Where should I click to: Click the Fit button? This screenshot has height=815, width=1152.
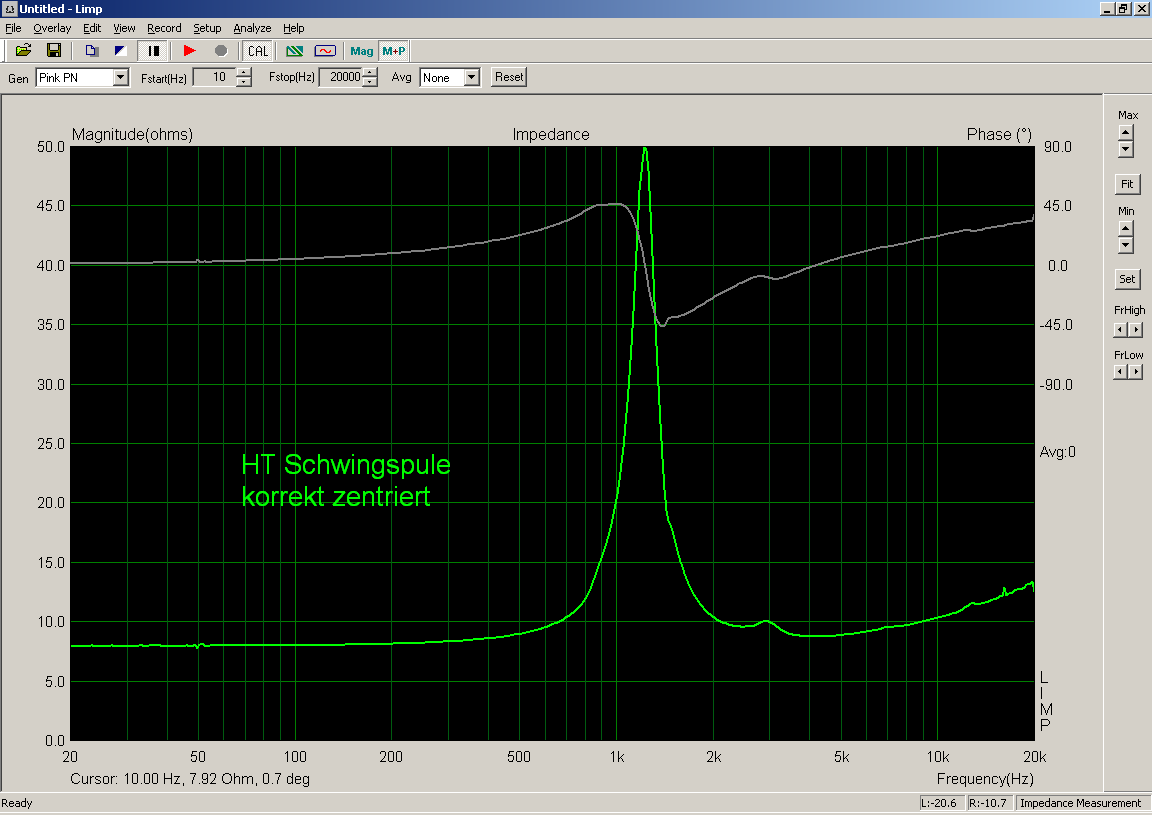pyautogui.click(x=1127, y=184)
